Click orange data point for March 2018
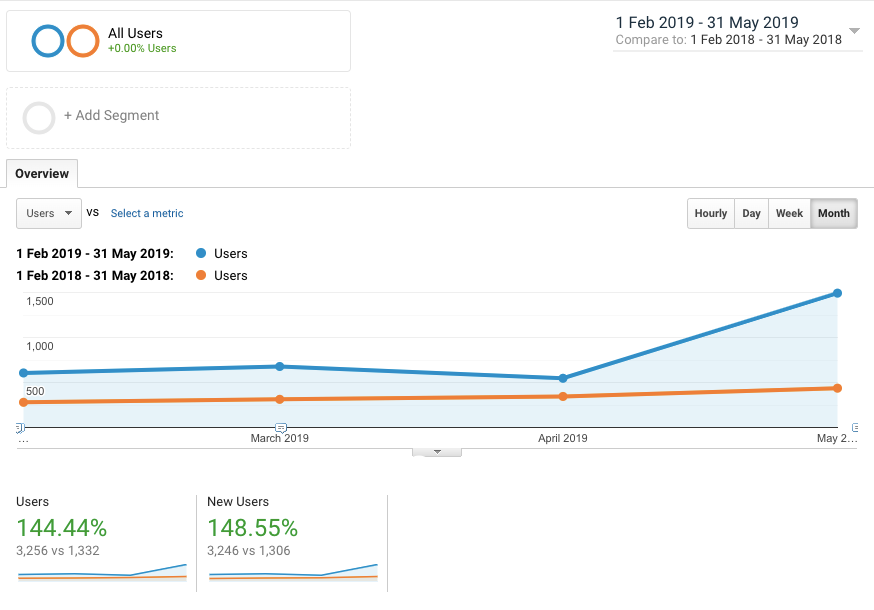This screenshot has height=610, width=874. (x=280, y=399)
